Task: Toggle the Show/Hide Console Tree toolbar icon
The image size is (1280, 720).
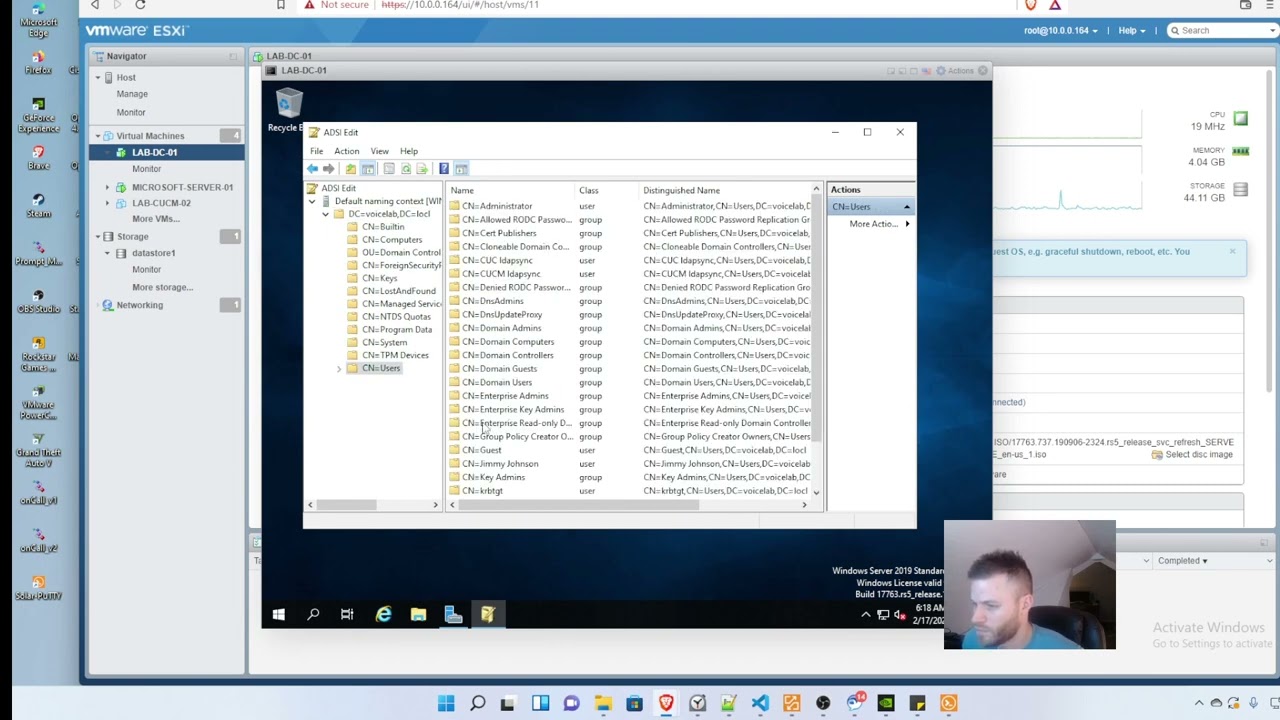Action: (x=368, y=169)
